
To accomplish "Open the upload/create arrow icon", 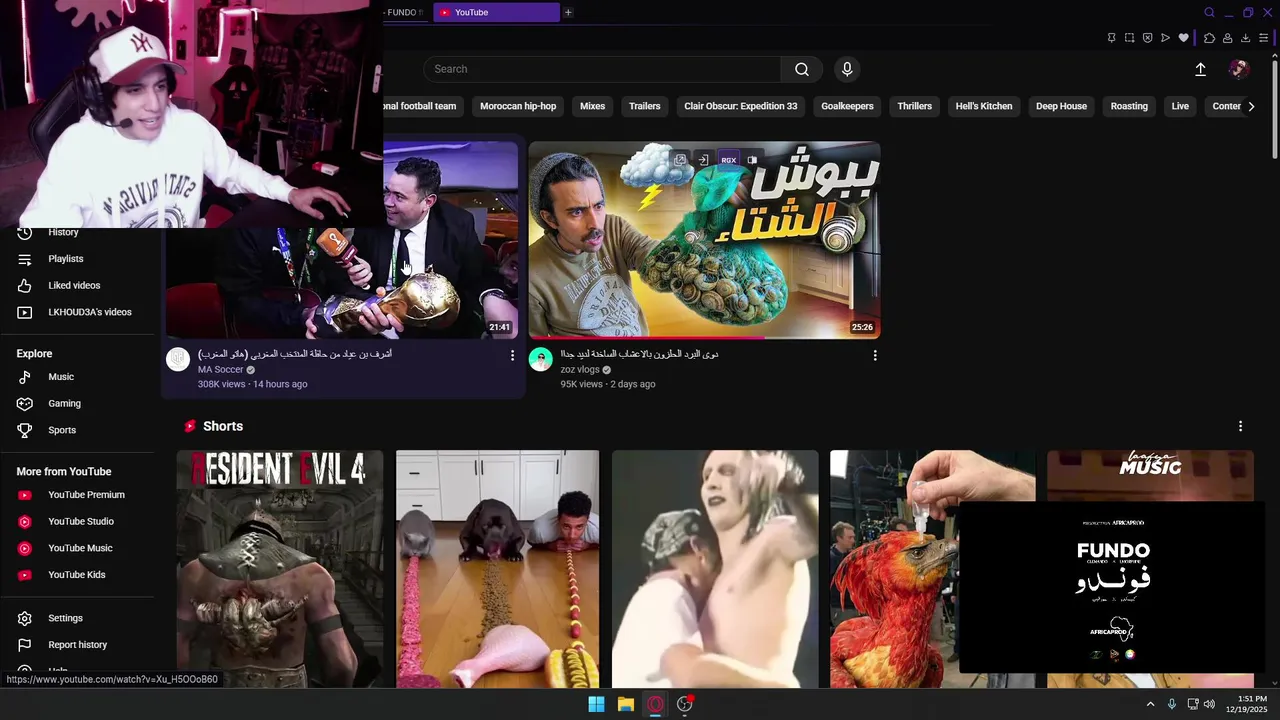I will (x=1200, y=69).
